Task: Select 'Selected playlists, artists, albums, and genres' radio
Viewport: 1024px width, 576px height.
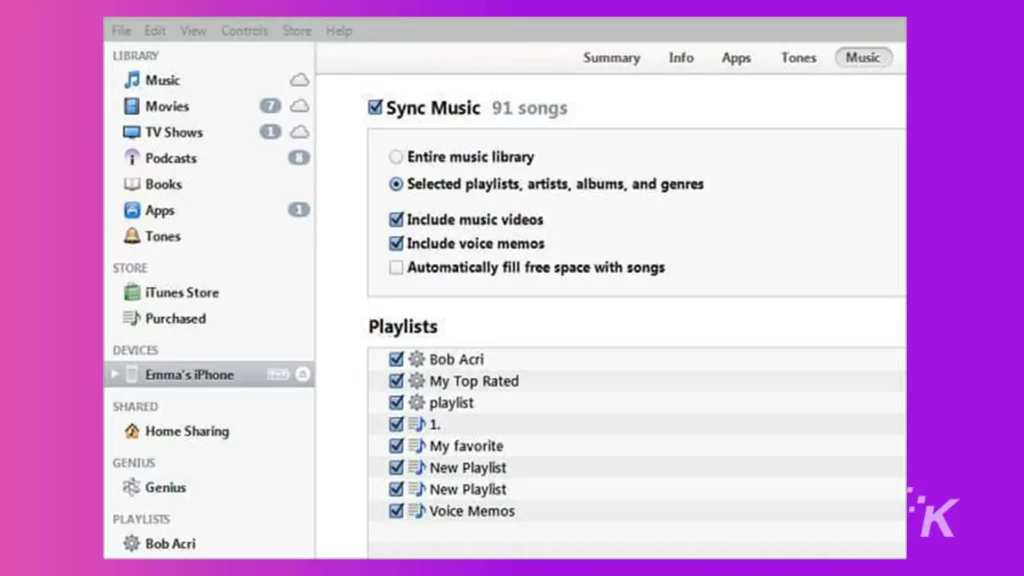Action: [396, 184]
